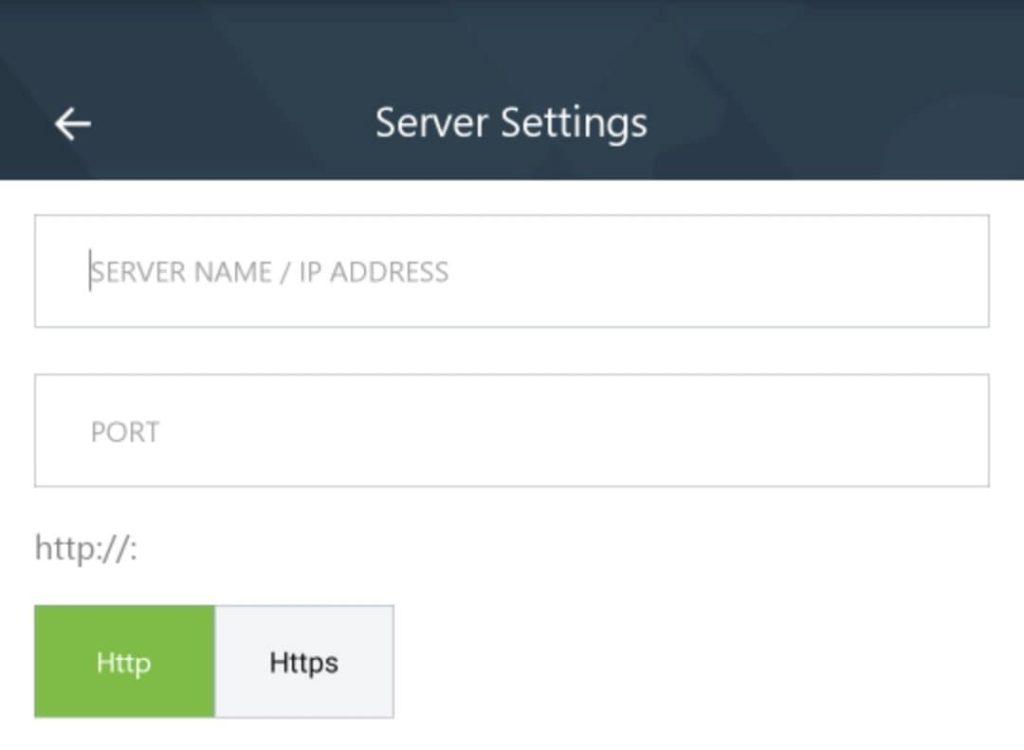1024x750 pixels.
Task: Enable secure Https connection
Action: pos(304,662)
